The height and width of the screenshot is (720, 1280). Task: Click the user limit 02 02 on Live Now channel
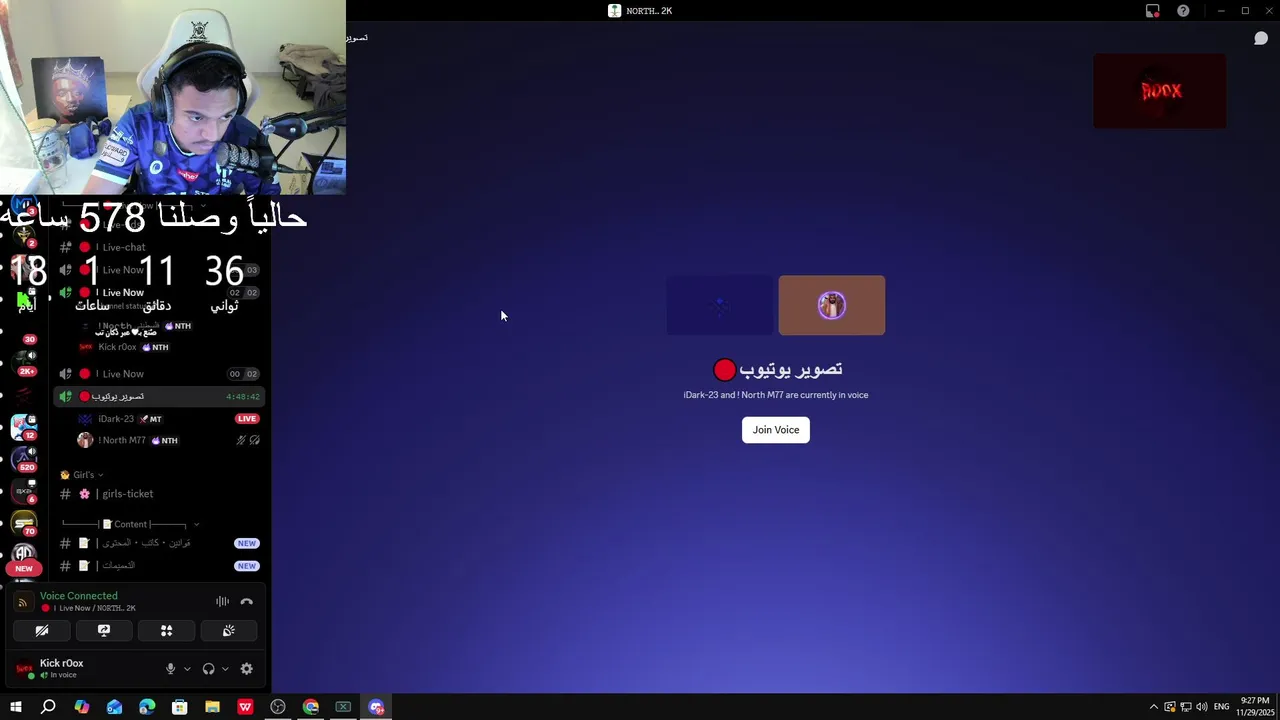click(243, 293)
